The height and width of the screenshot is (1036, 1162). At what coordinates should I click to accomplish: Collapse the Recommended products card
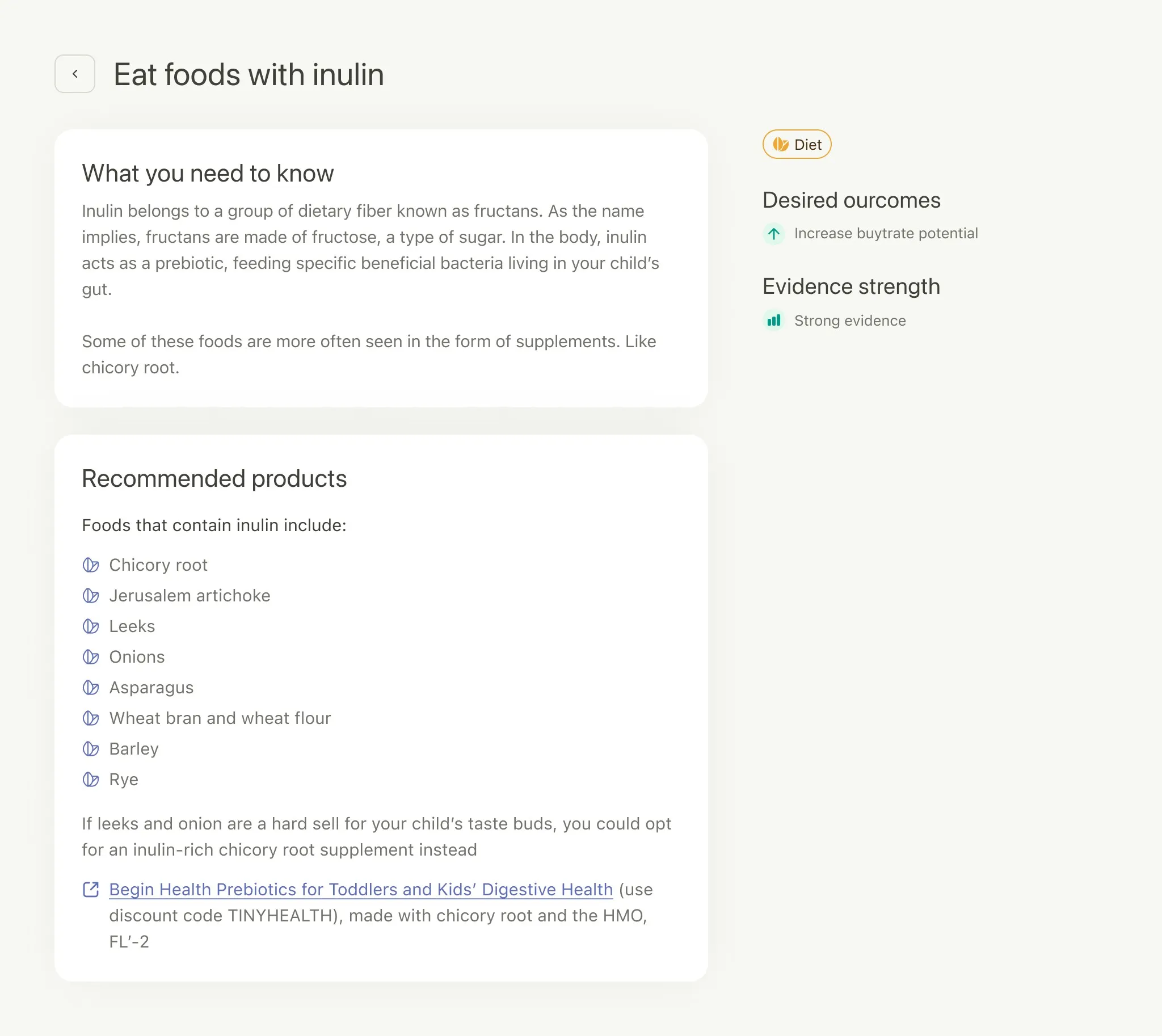214,479
